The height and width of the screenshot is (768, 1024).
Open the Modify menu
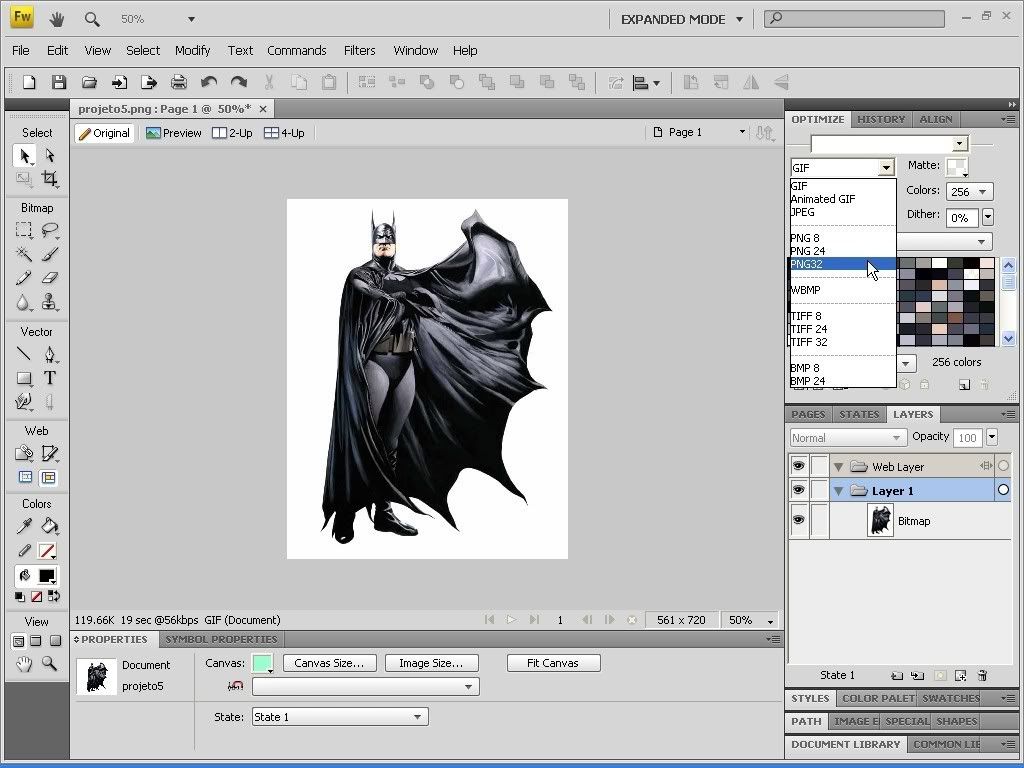click(x=192, y=50)
